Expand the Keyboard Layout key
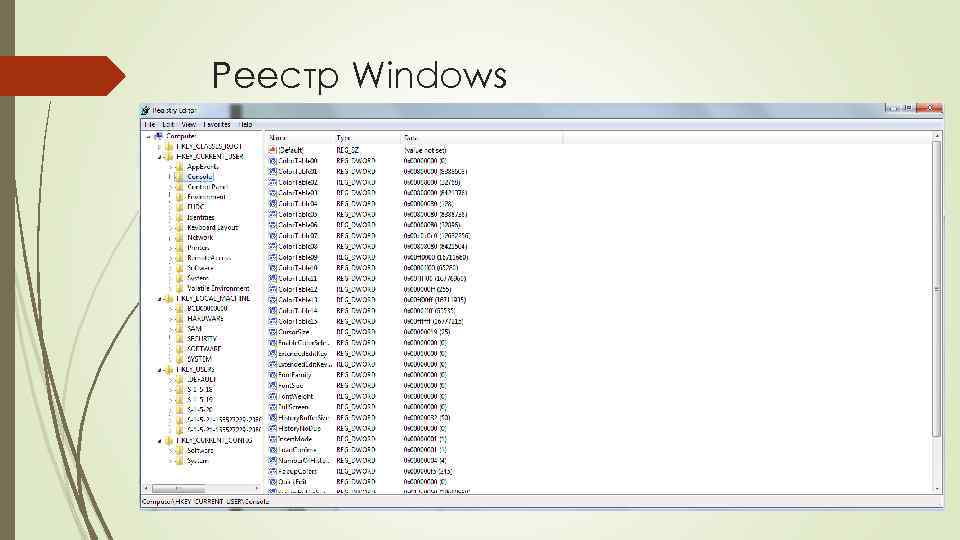Viewport: 960px width, 540px height. [x=170, y=228]
